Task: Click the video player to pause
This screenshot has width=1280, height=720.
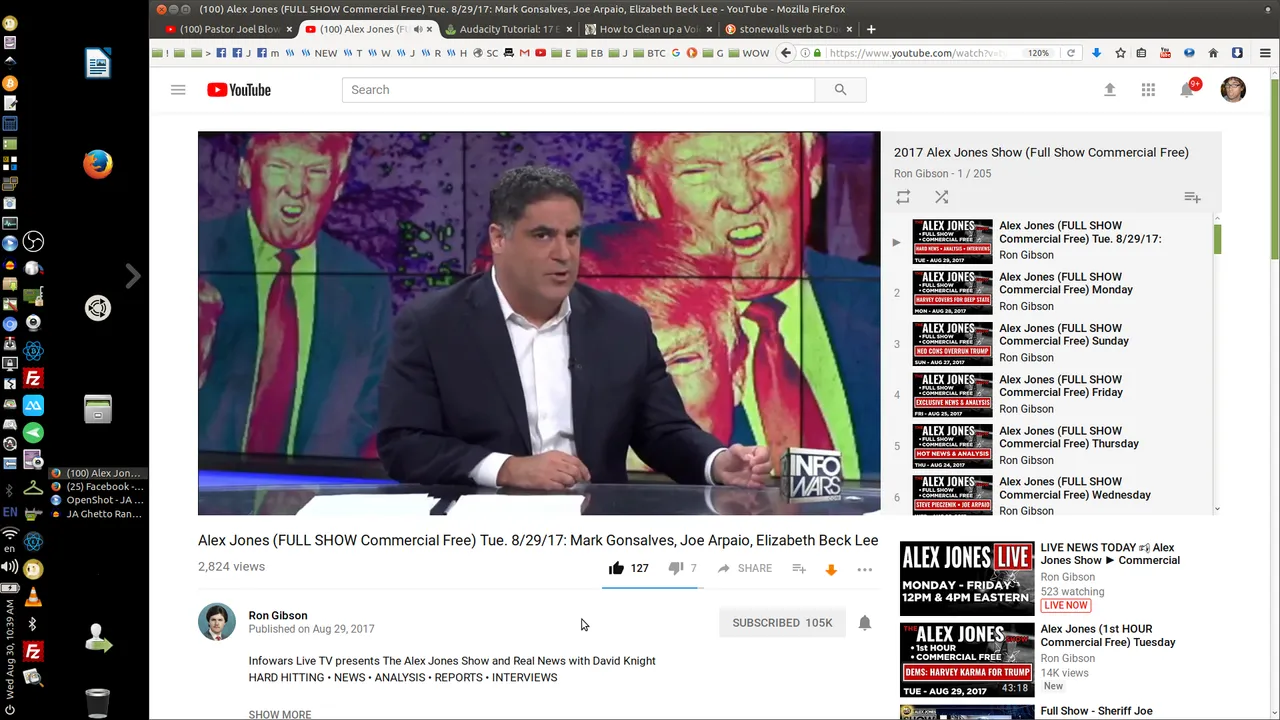Action: (539, 323)
